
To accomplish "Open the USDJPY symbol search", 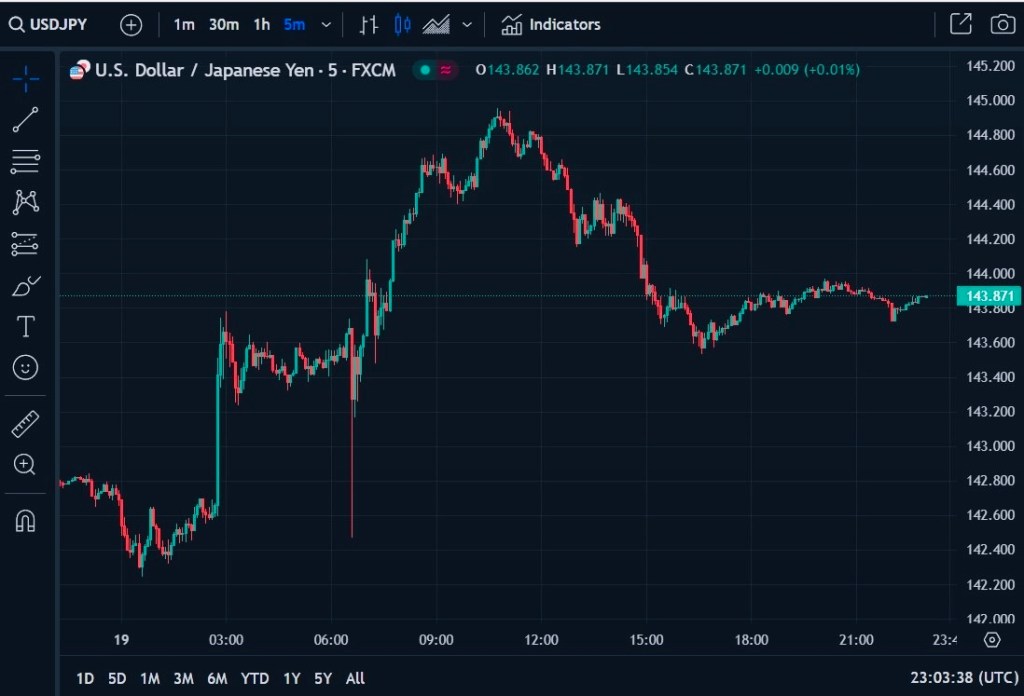I will tap(48, 24).
